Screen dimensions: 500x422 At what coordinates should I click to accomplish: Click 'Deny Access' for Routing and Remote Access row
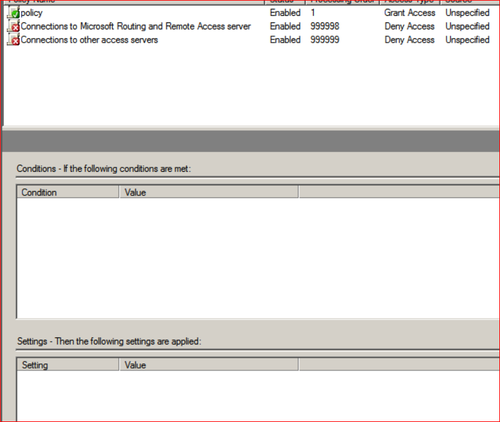[x=410, y=26]
